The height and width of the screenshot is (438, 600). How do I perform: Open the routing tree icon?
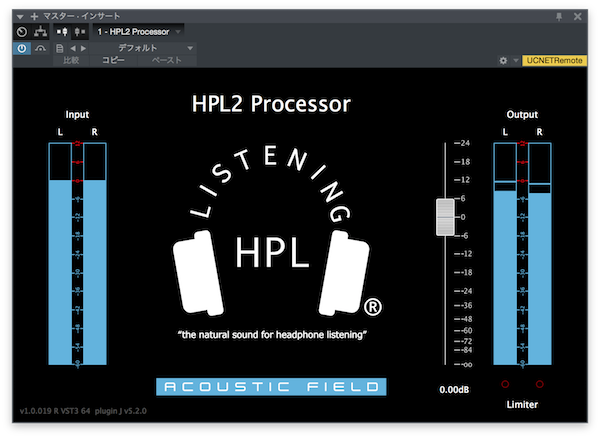pyautogui.click(x=40, y=32)
